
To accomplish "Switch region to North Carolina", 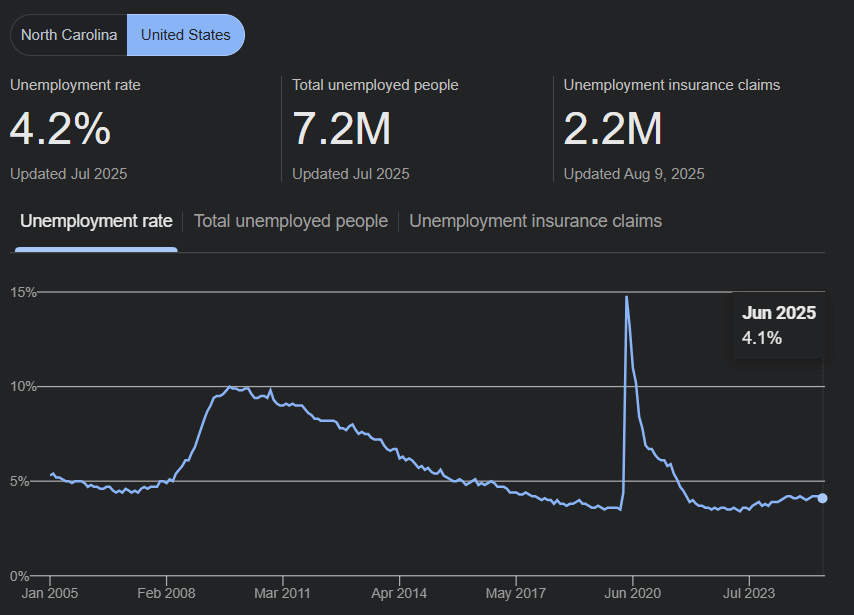I will pos(69,35).
